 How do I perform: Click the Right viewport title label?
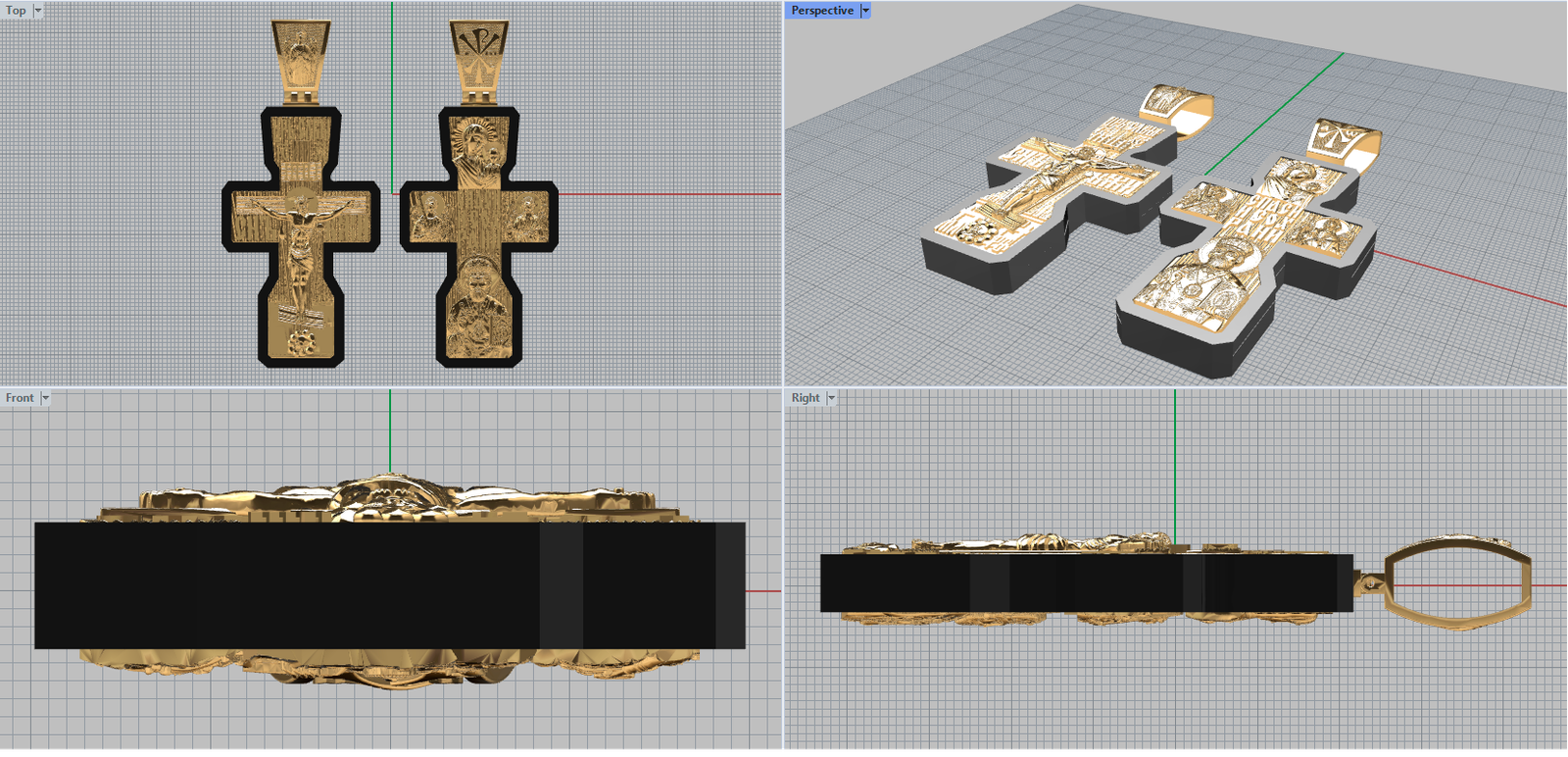(805, 398)
